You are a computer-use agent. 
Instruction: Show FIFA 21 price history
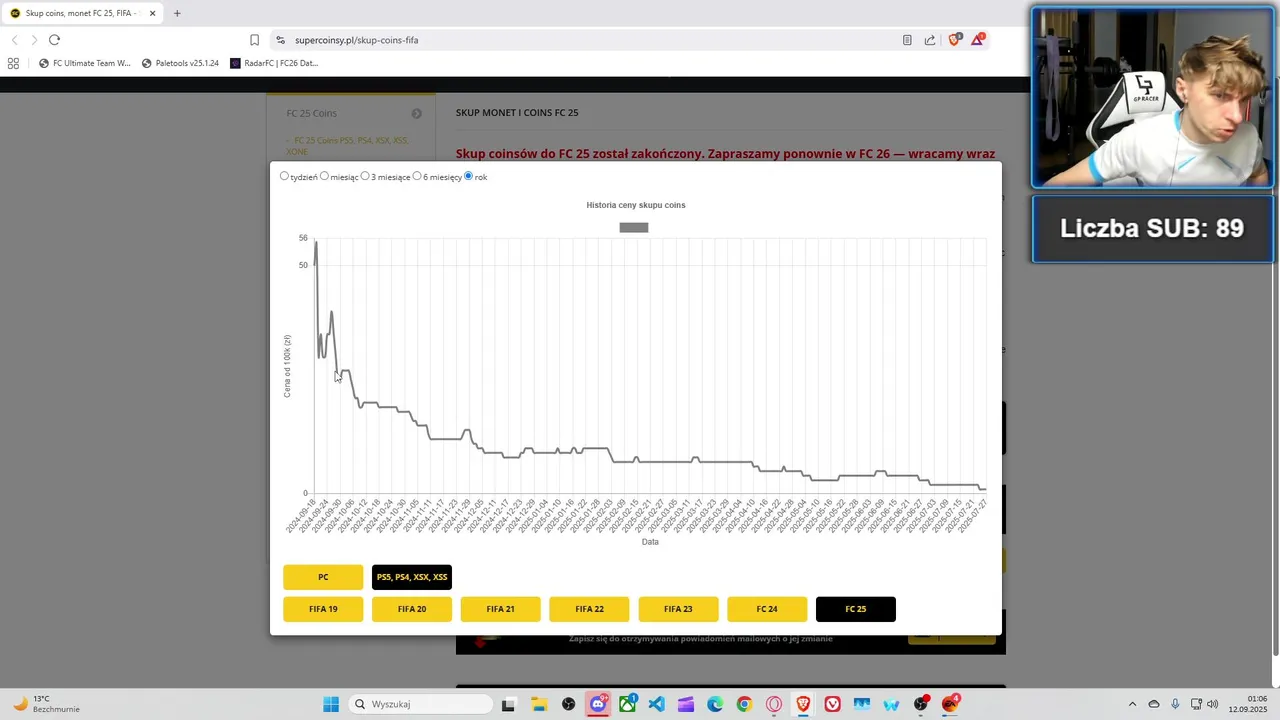point(500,609)
